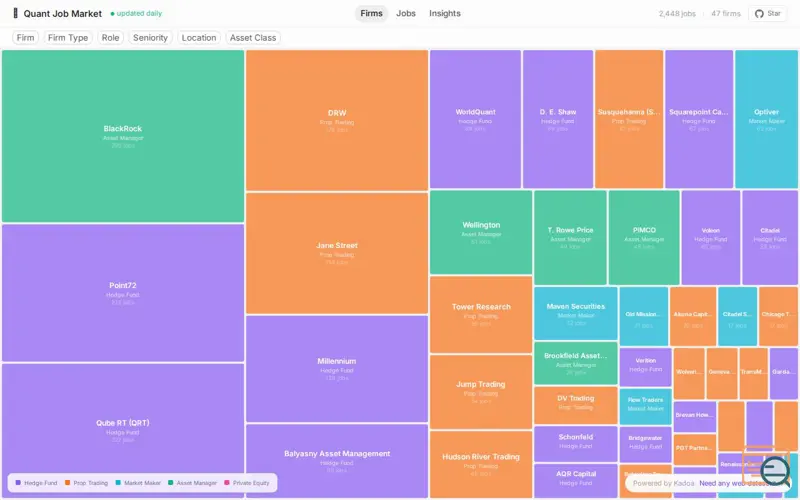Open the Brevan Howard tile

click(694, 416)
